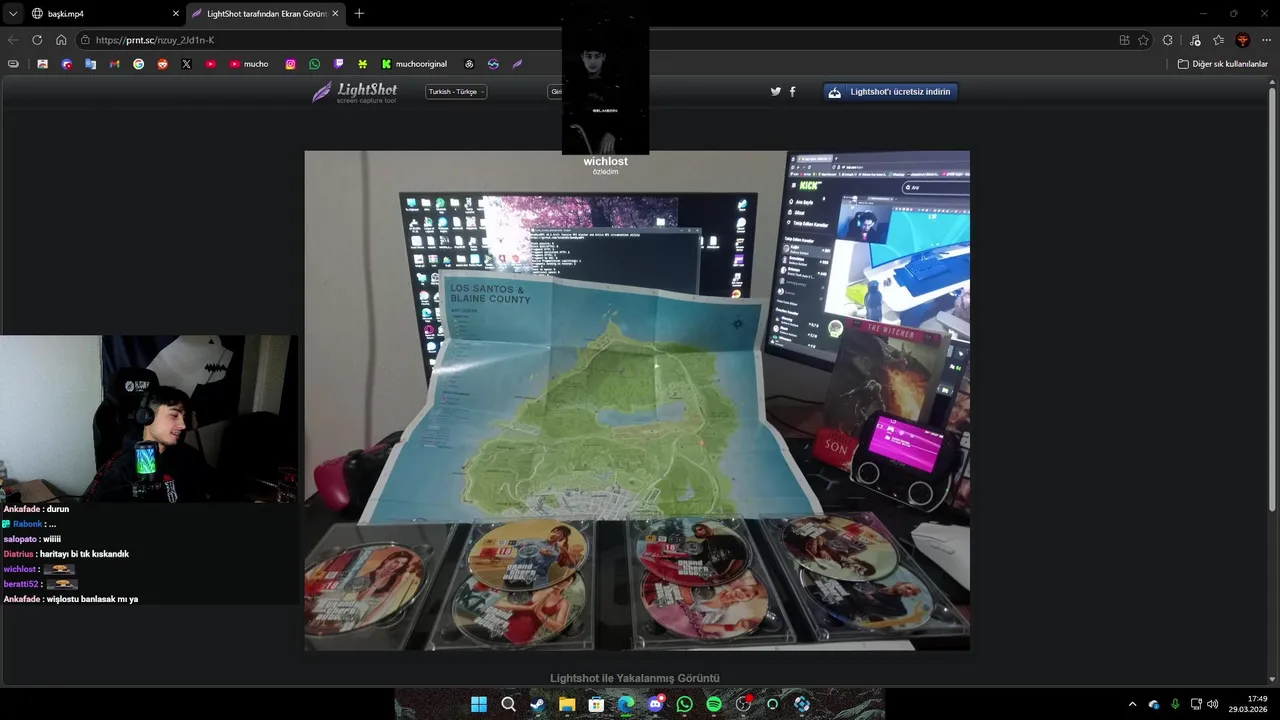
Task: Open browser settings and more menu
Action: [x=1266, y=40]
